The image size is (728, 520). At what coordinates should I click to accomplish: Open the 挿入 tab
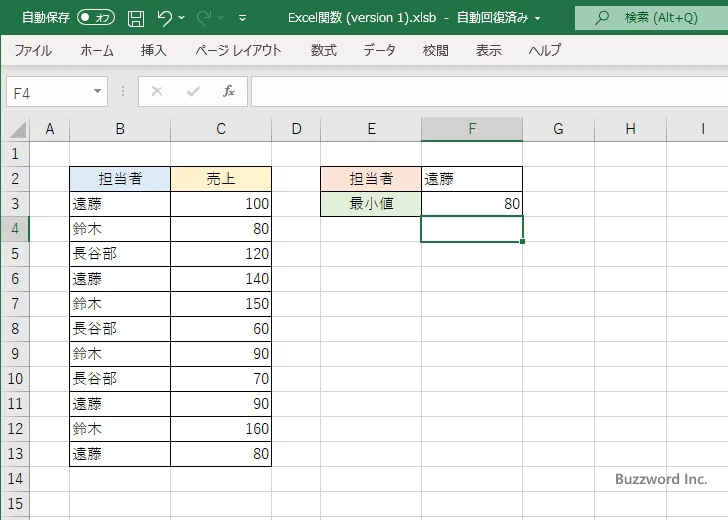[x=154, y=50]
